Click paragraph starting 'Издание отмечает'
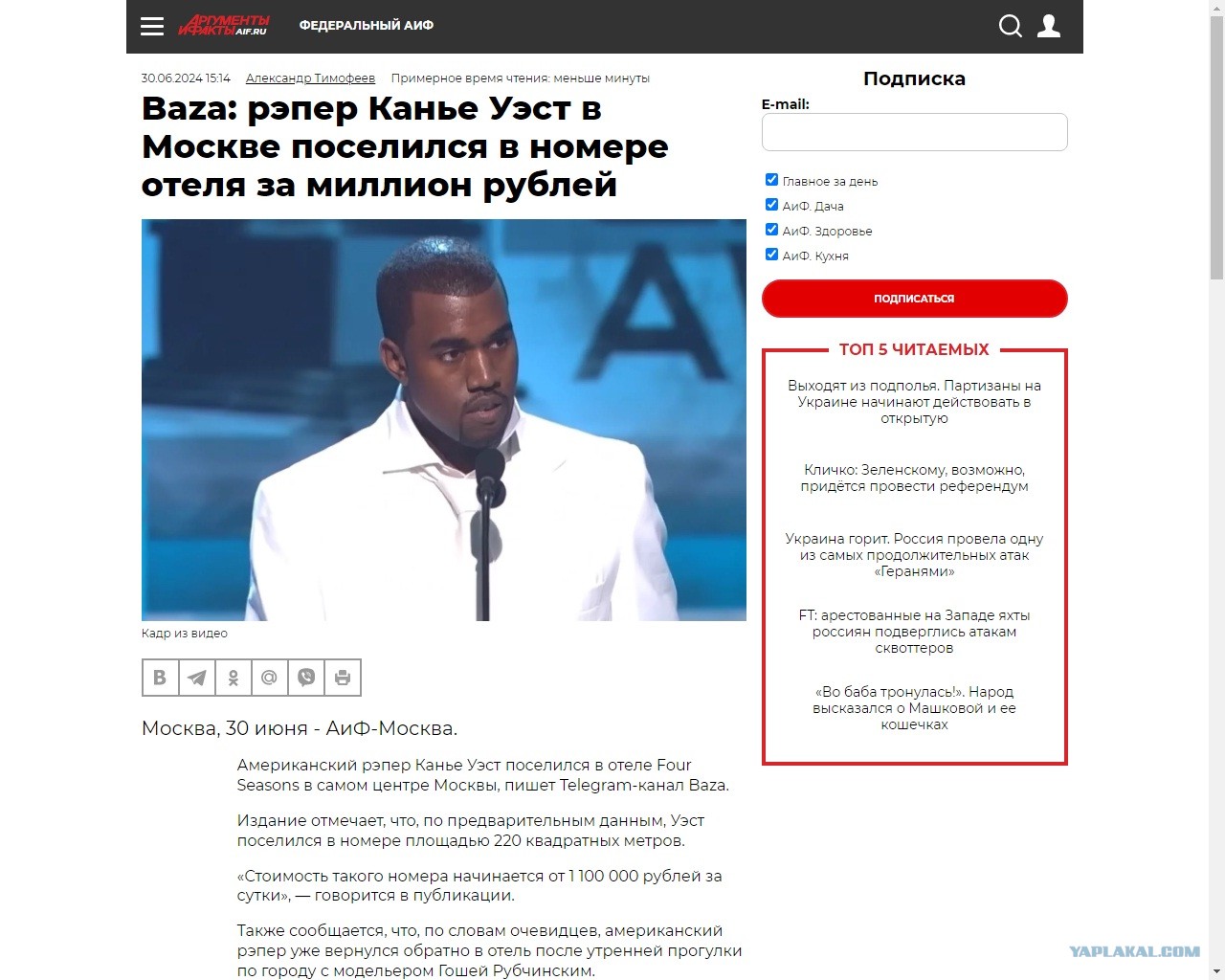The width and height of the screenshot is (1225, 980). tap(471, 831)
